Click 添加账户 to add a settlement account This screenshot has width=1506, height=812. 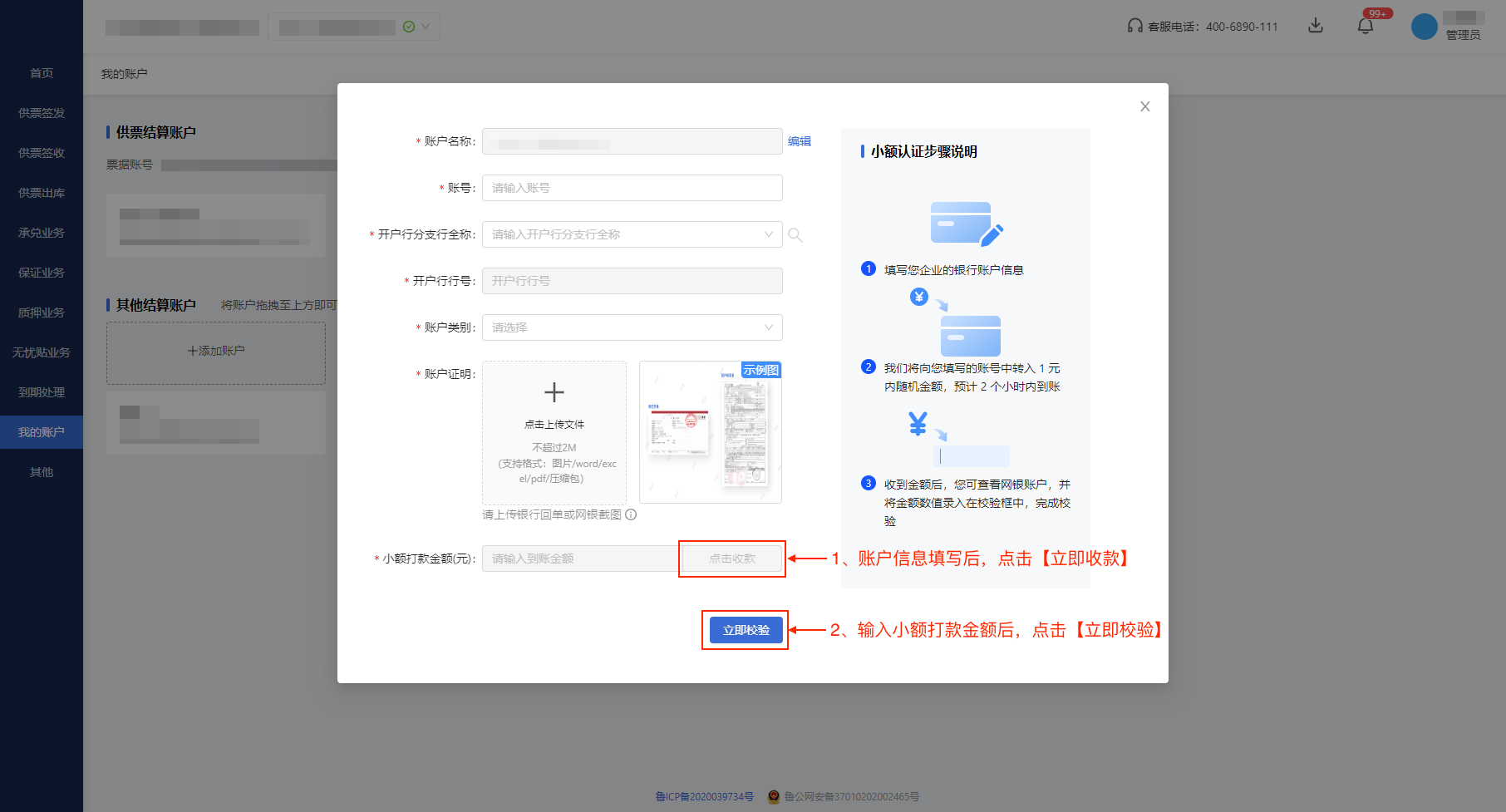pyautogui.click(x=215, y=350)
